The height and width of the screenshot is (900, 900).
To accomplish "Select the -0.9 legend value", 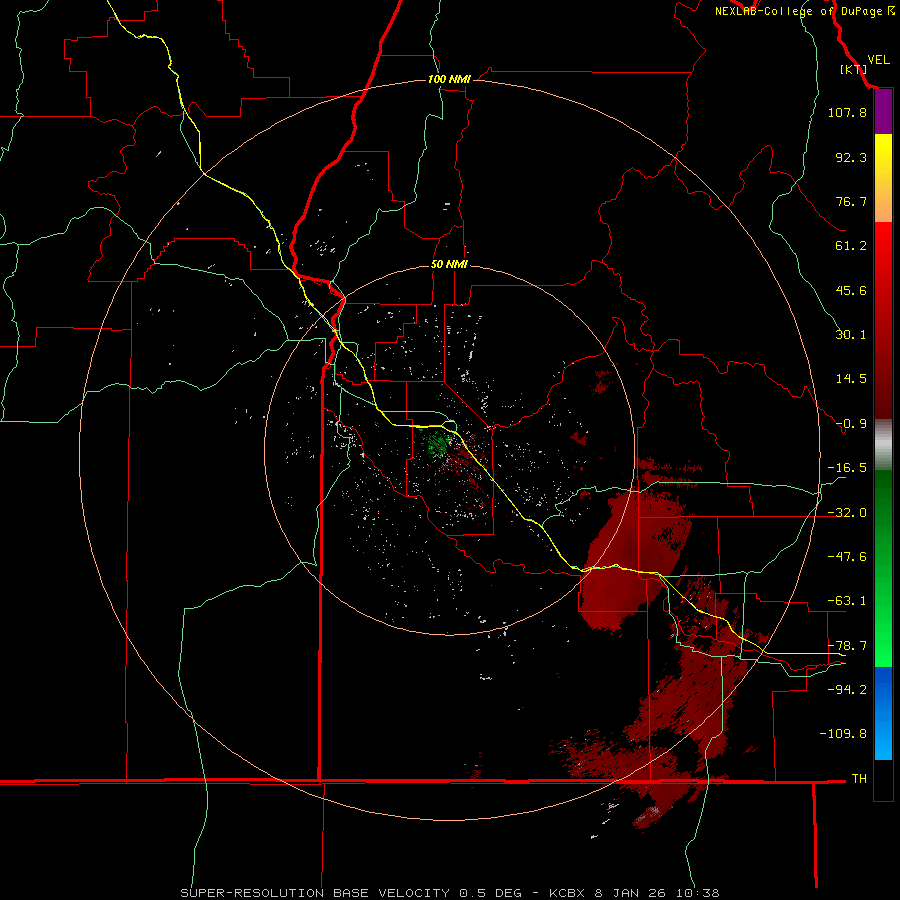I will tap(851, 424).
